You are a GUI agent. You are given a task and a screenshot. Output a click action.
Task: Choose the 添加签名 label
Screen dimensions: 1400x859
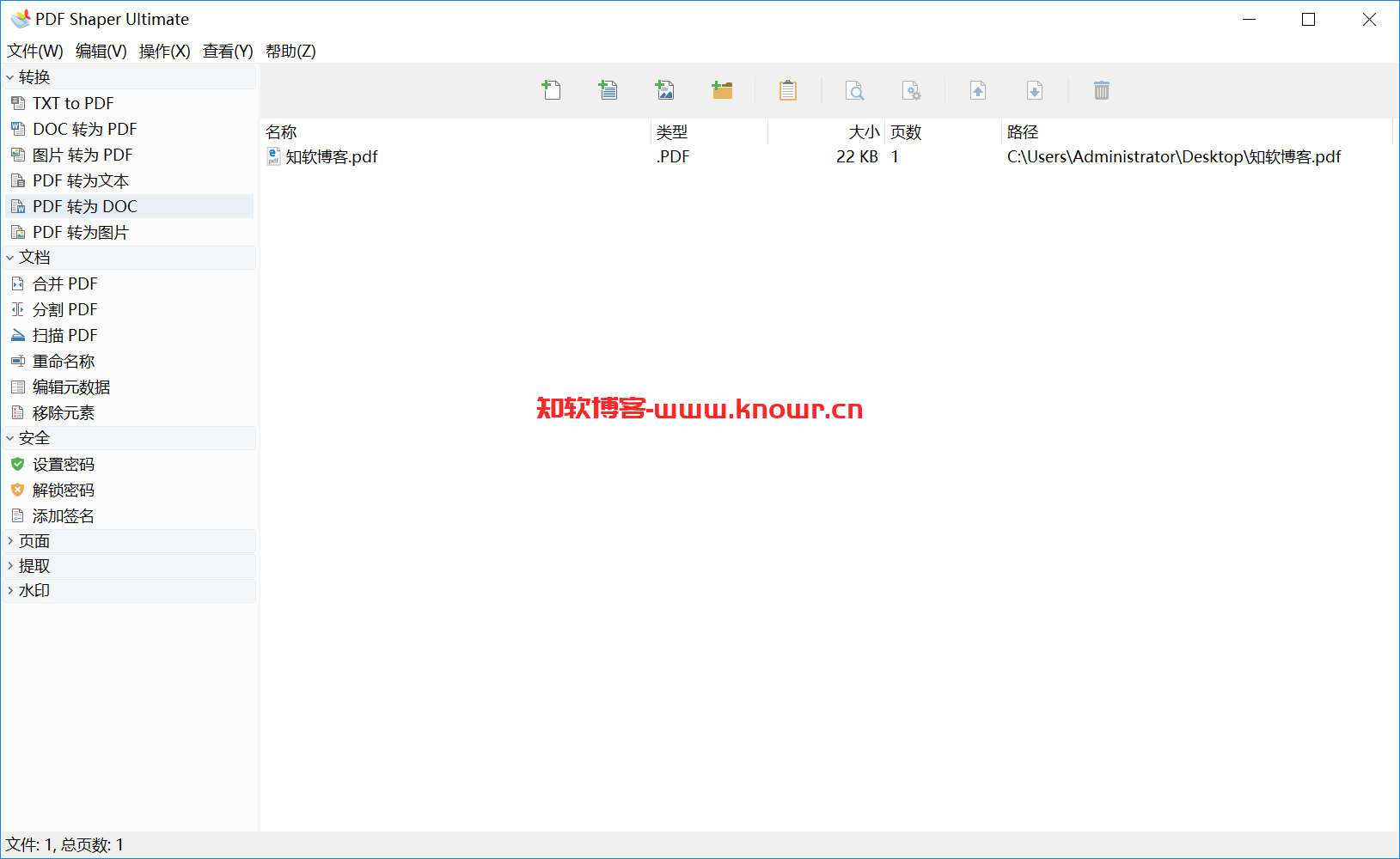click(64, 515)
